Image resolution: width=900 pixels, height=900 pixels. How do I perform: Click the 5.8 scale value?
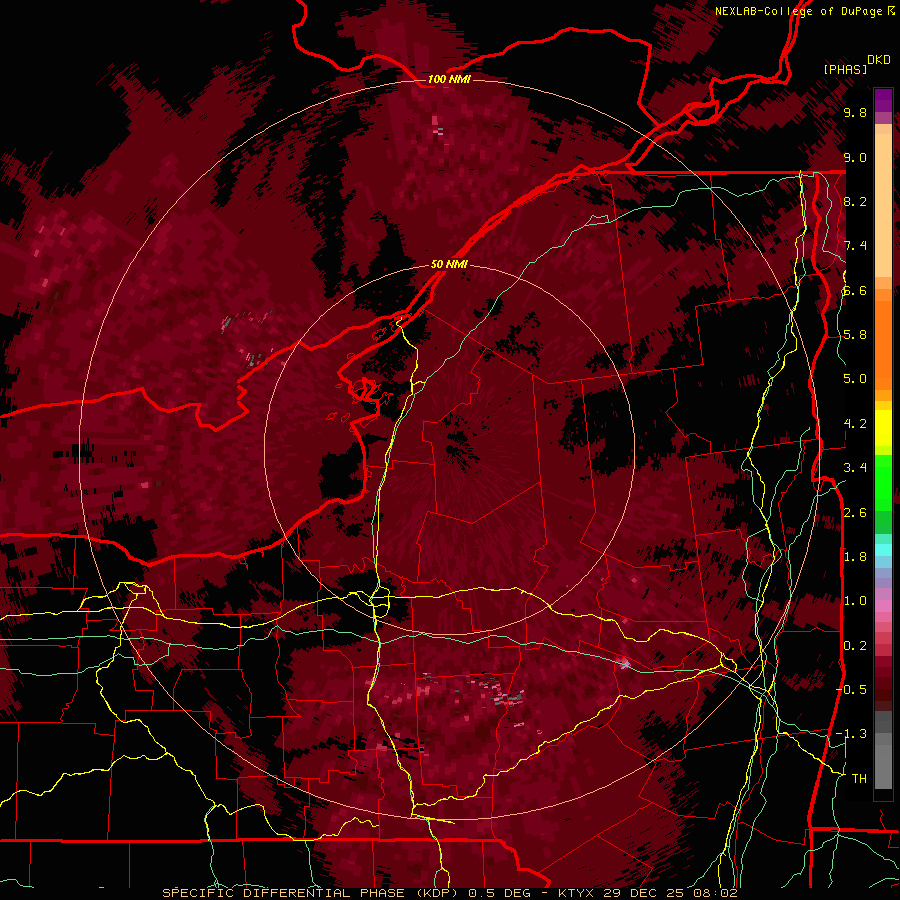pyautogui.click(x=855, y=335)
